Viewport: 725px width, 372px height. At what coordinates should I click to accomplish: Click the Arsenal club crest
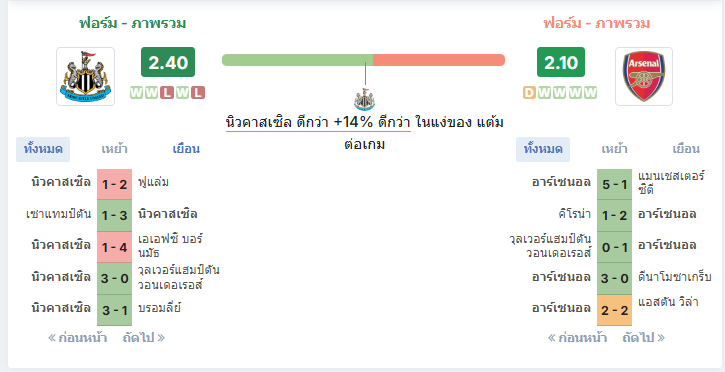click(x=644, y=76)
